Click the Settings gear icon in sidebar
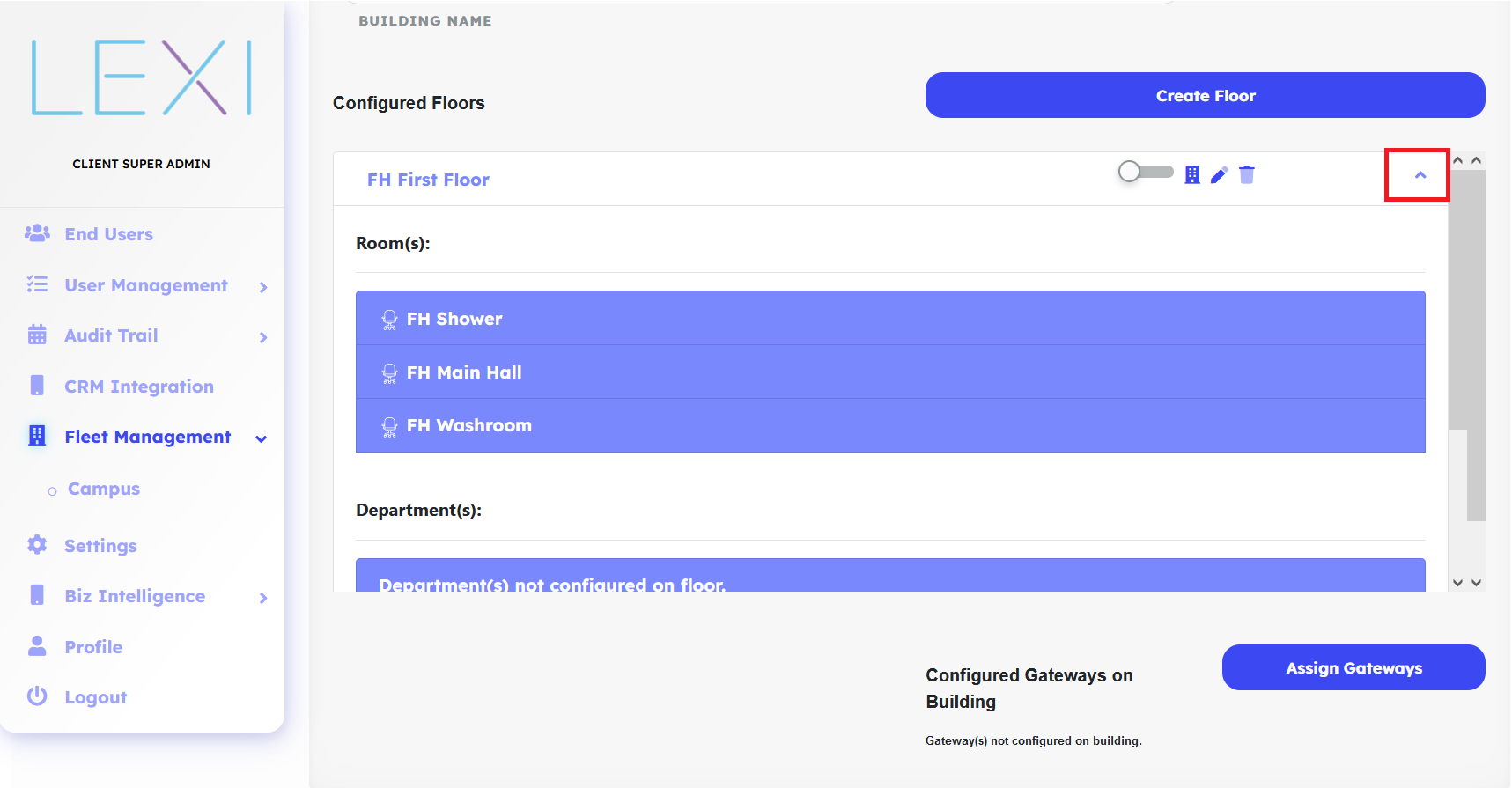Screen dimensions: 1512x788 (37, 545)
